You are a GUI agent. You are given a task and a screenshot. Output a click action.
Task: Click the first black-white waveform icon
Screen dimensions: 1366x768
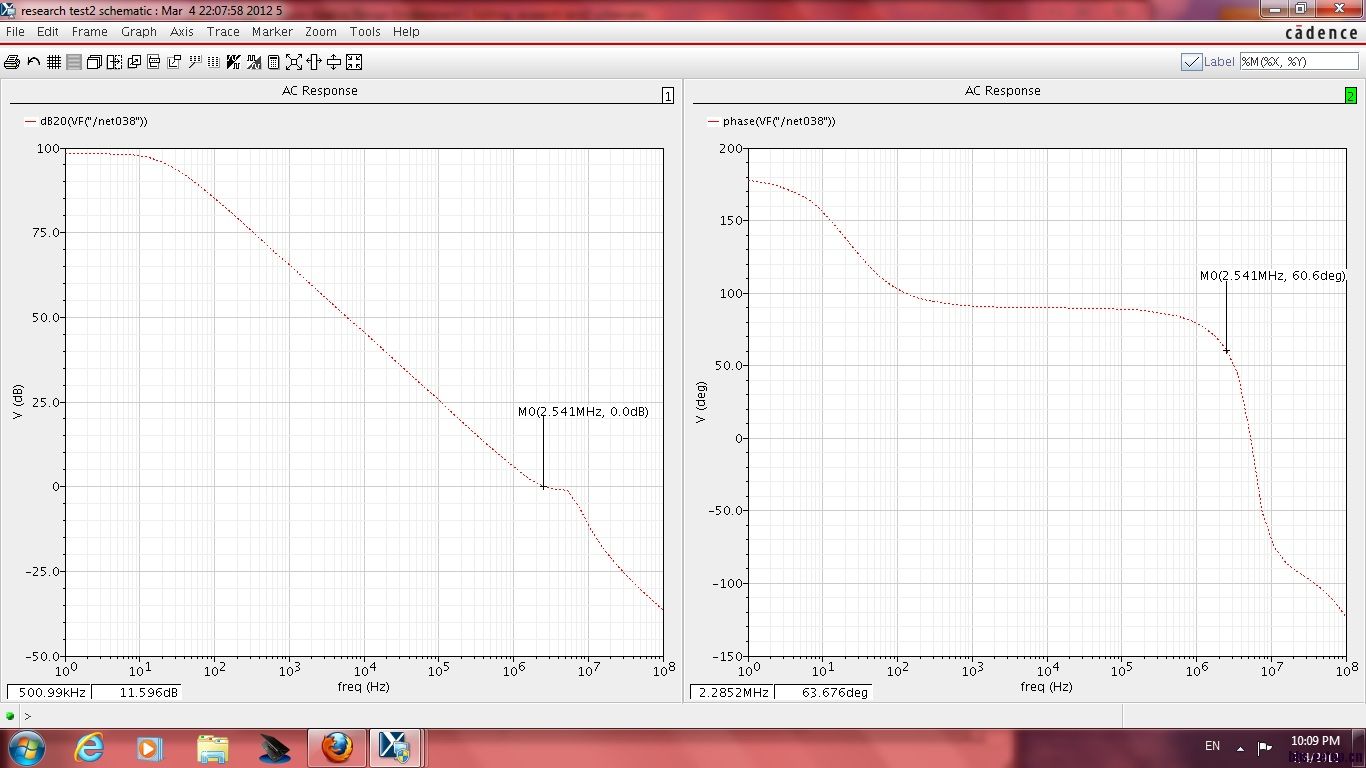pyautogui.click(x=234, y=62)
